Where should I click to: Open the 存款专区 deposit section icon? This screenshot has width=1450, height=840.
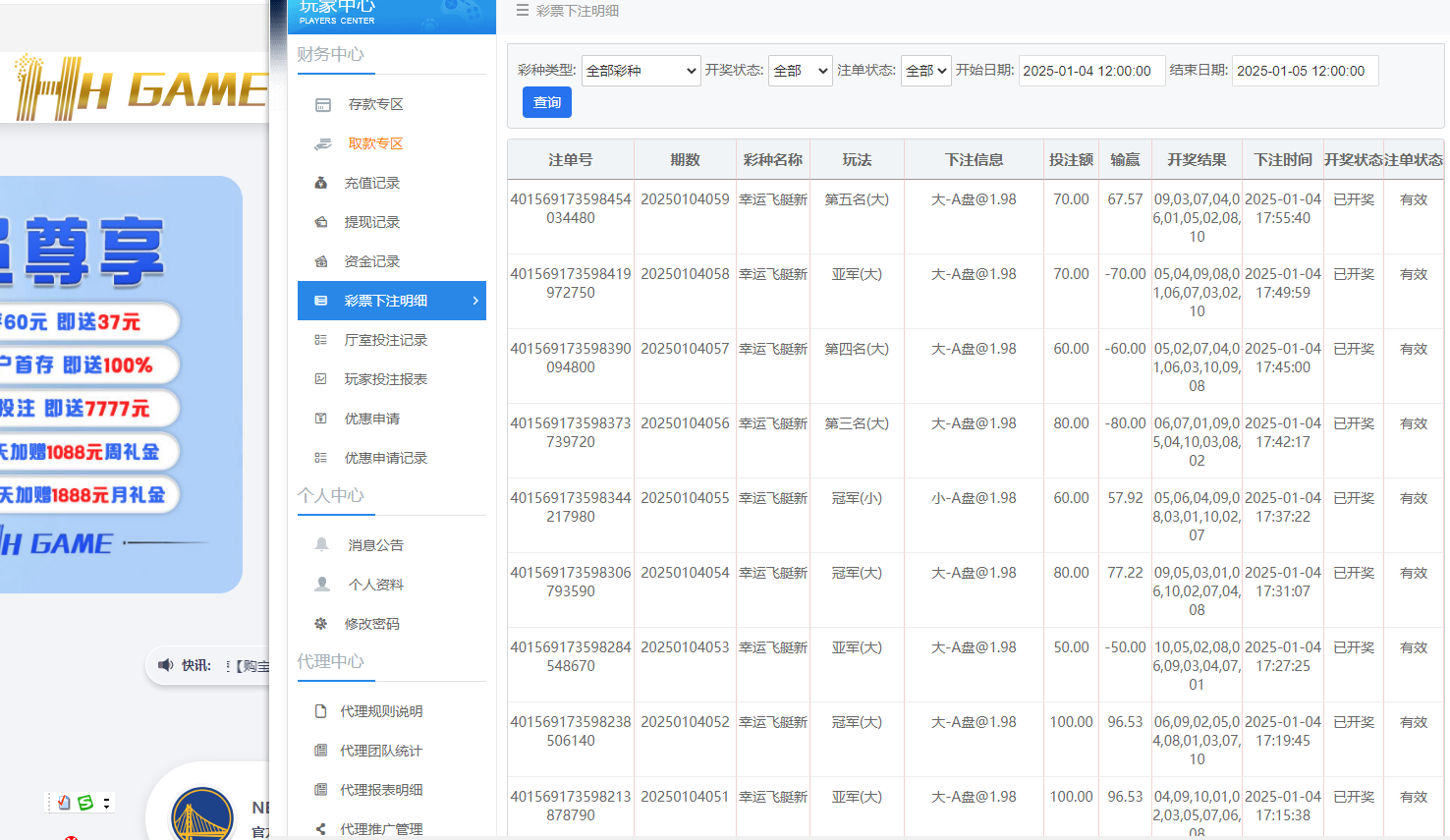322,104
